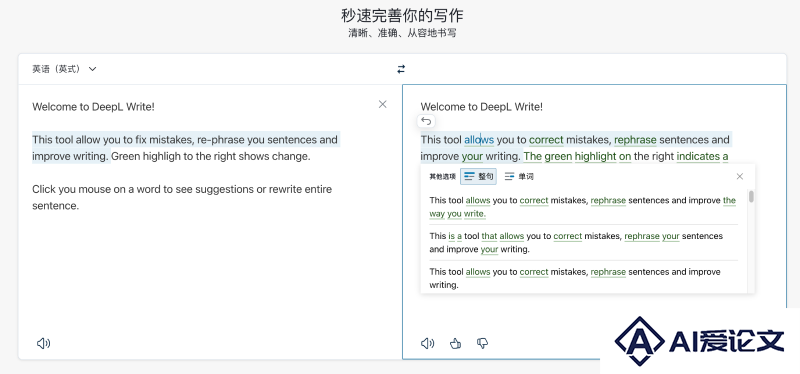Choose the suggestion ending in "the way you write."
The width and height of the screenshot is (800, 374).
(583, 207)
